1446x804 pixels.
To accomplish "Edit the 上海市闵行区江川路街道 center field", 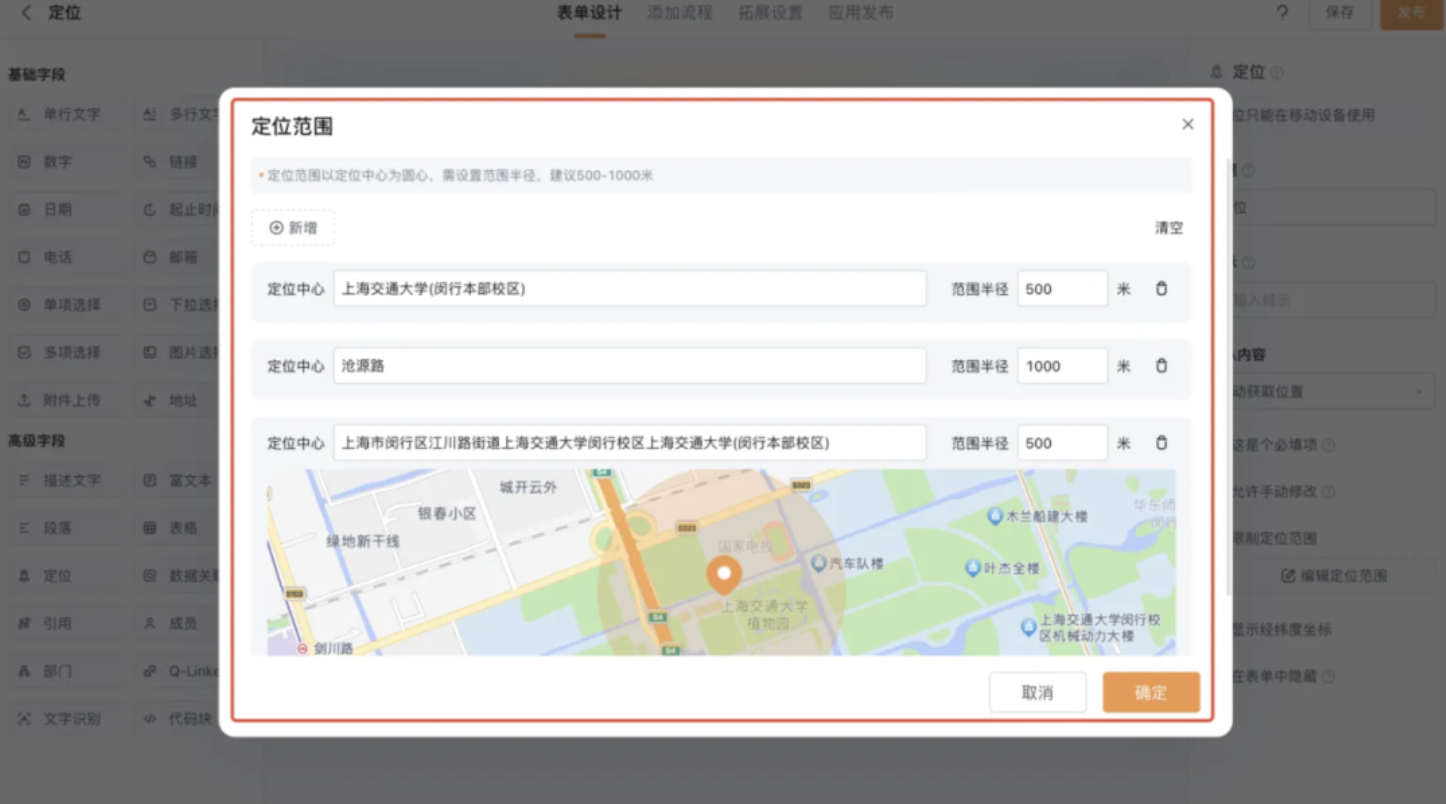I will [x=630, y=443].
